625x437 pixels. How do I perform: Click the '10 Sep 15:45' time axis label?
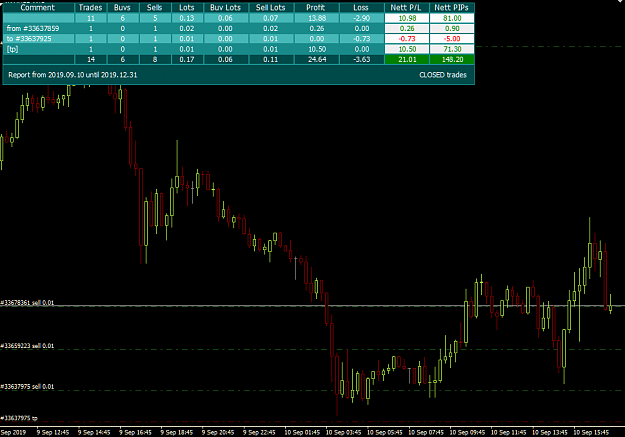591,432
